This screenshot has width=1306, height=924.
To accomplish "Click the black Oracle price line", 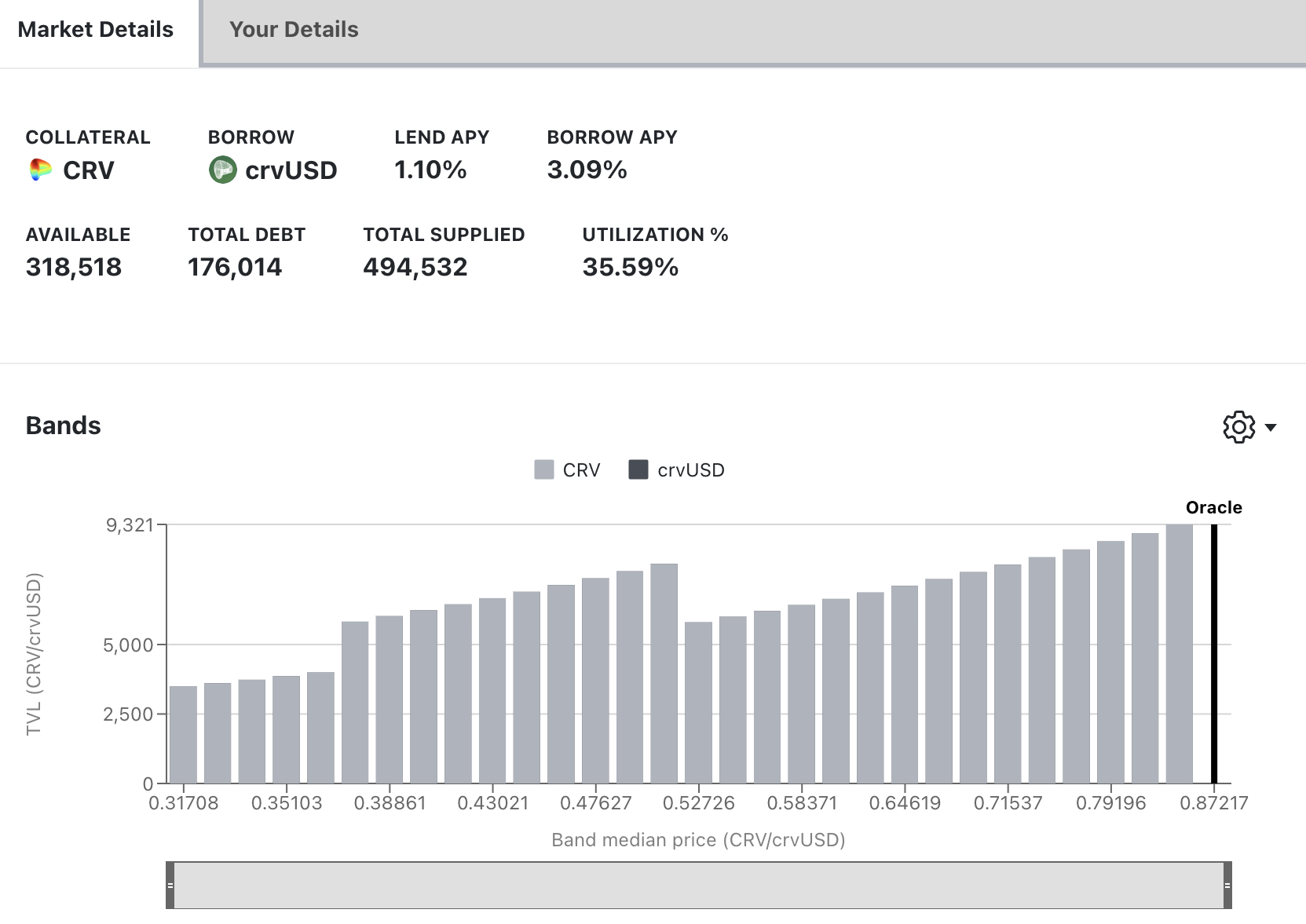I will coord(1213,652).
